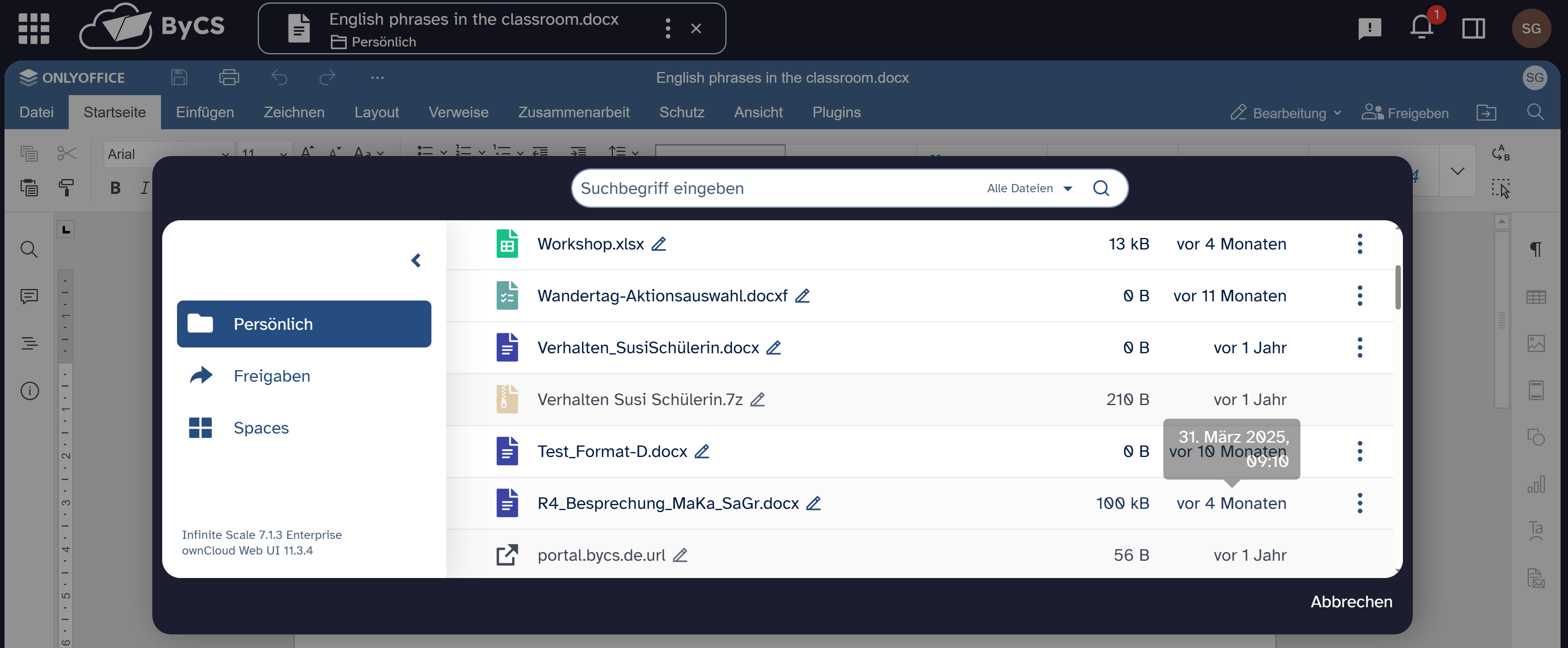This screenshot has width=1568, height=648.
Task: Click the replace icon in toolbar
Action: pos(1501,153)
